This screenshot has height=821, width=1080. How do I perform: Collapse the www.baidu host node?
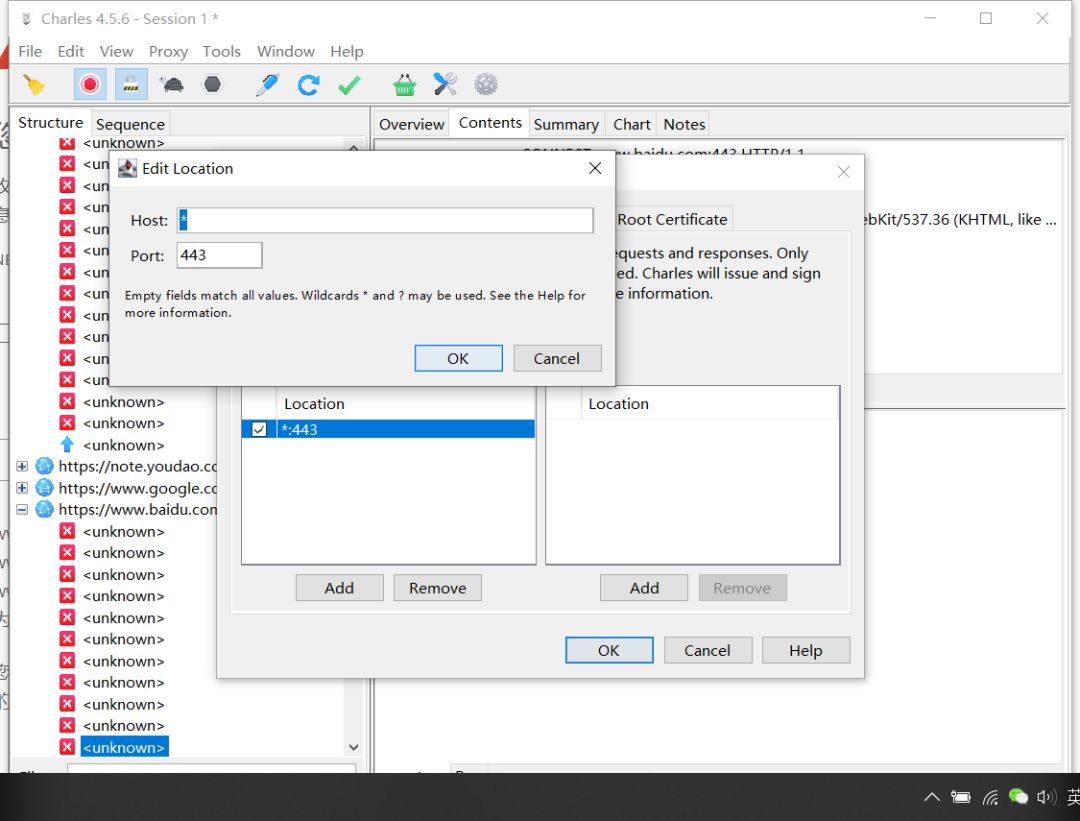pyautogui.click(x=22, y=510)
